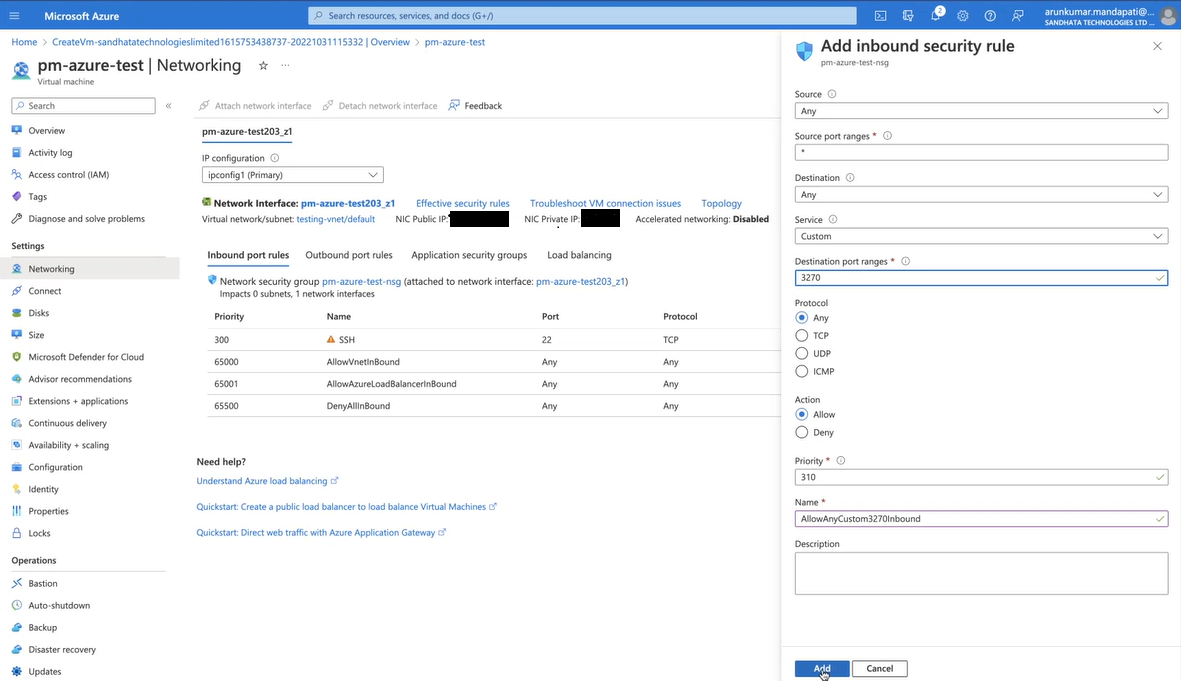This screenshot has width=1181, height=681.
Task: Click the Priority input field
Action: (x=981, y=477)
